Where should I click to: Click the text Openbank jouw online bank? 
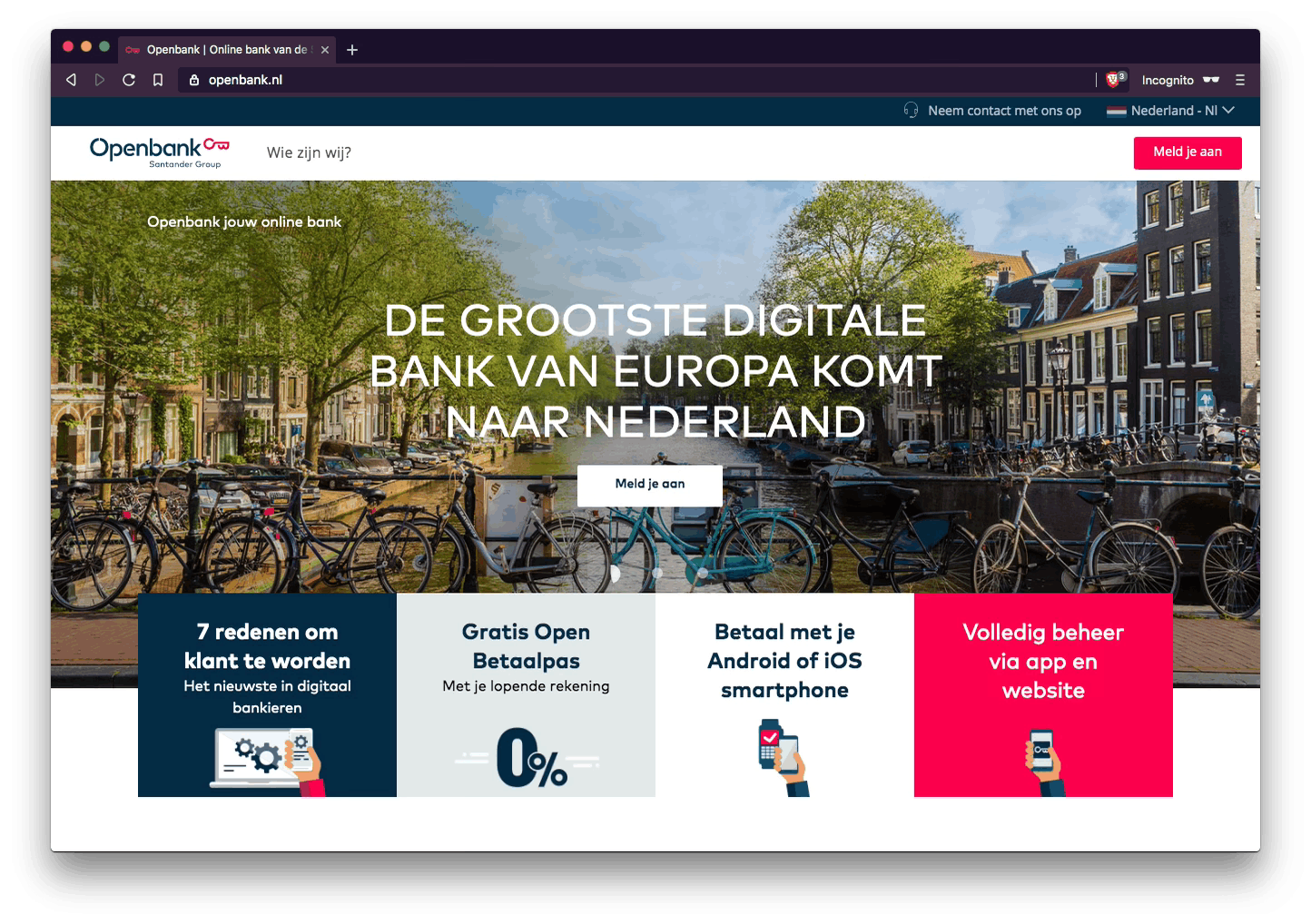pyautogui.click(x=244, y=221)
